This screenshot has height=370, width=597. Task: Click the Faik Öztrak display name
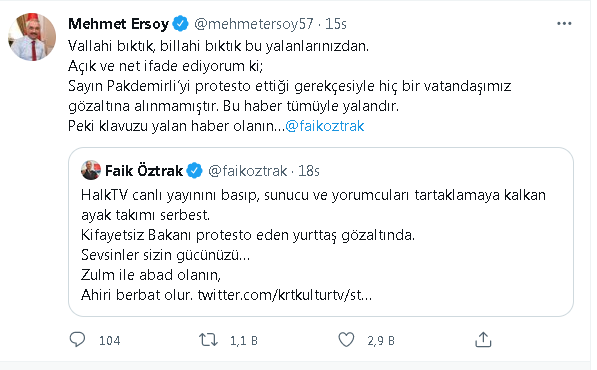click(144, 171)
